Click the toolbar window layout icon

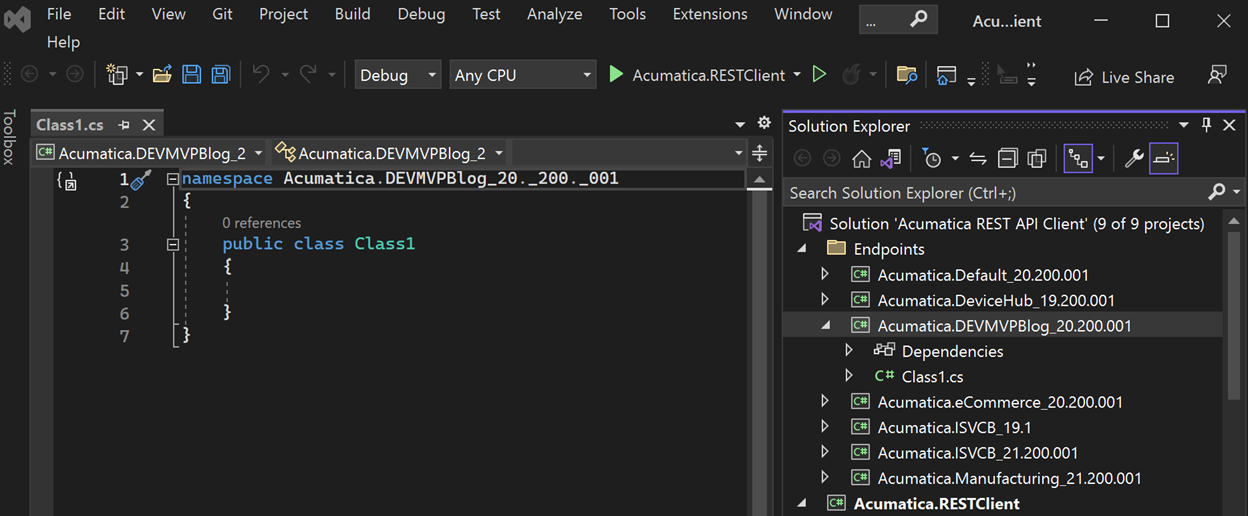(x=946, y=75)
